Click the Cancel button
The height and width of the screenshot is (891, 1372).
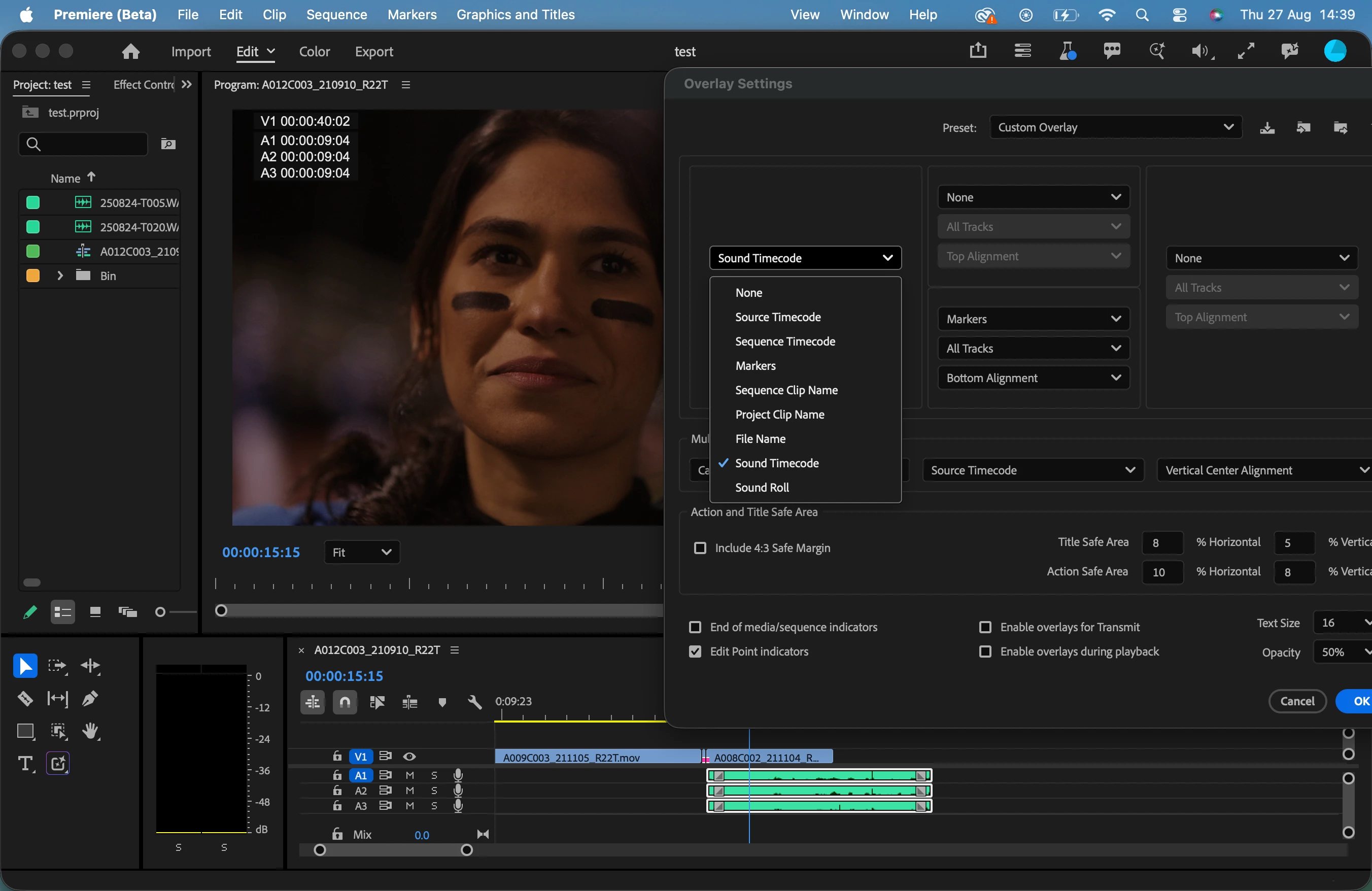pyautogui.click(x=1297, y=701)
